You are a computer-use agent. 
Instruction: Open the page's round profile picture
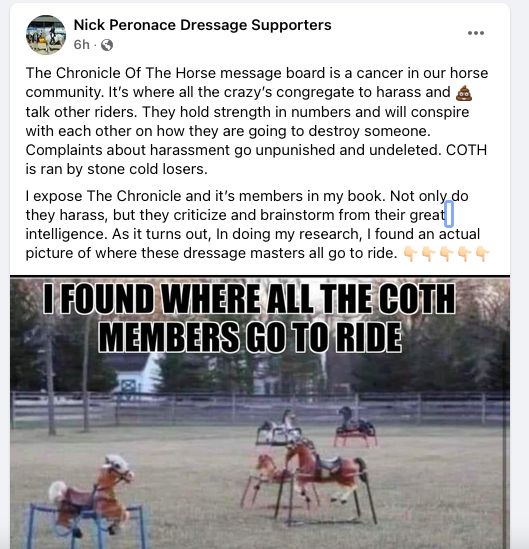point(46,35)
